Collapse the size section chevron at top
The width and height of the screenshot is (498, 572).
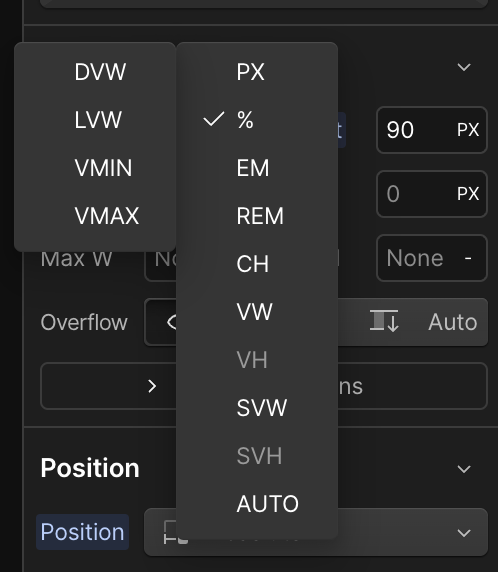(x=464, y=67)
